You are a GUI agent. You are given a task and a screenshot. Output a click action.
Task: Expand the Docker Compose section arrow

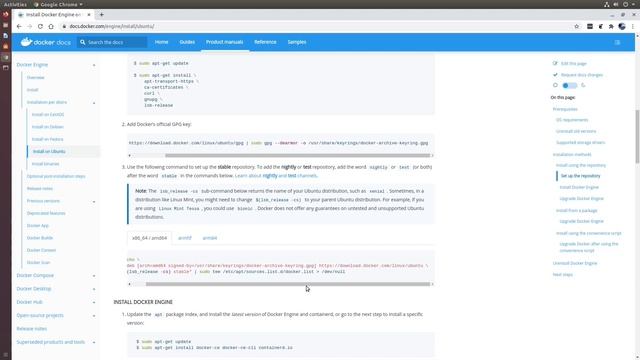point(94,276)
